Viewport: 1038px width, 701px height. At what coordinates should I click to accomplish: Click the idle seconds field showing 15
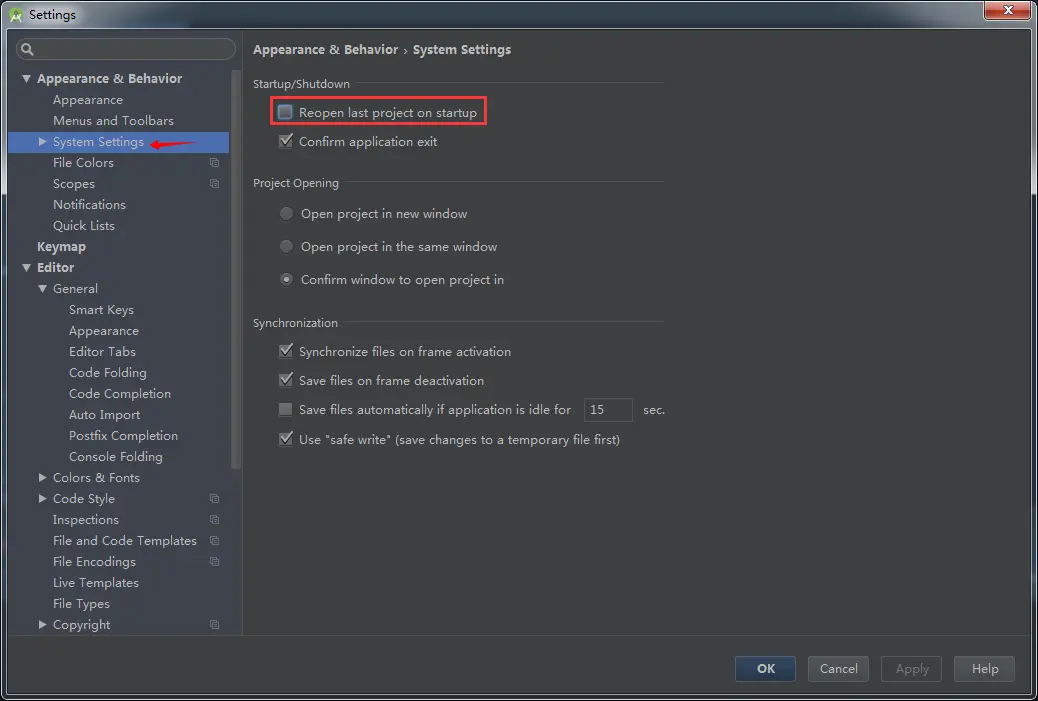pyautogui.click(x=608, y=410)
